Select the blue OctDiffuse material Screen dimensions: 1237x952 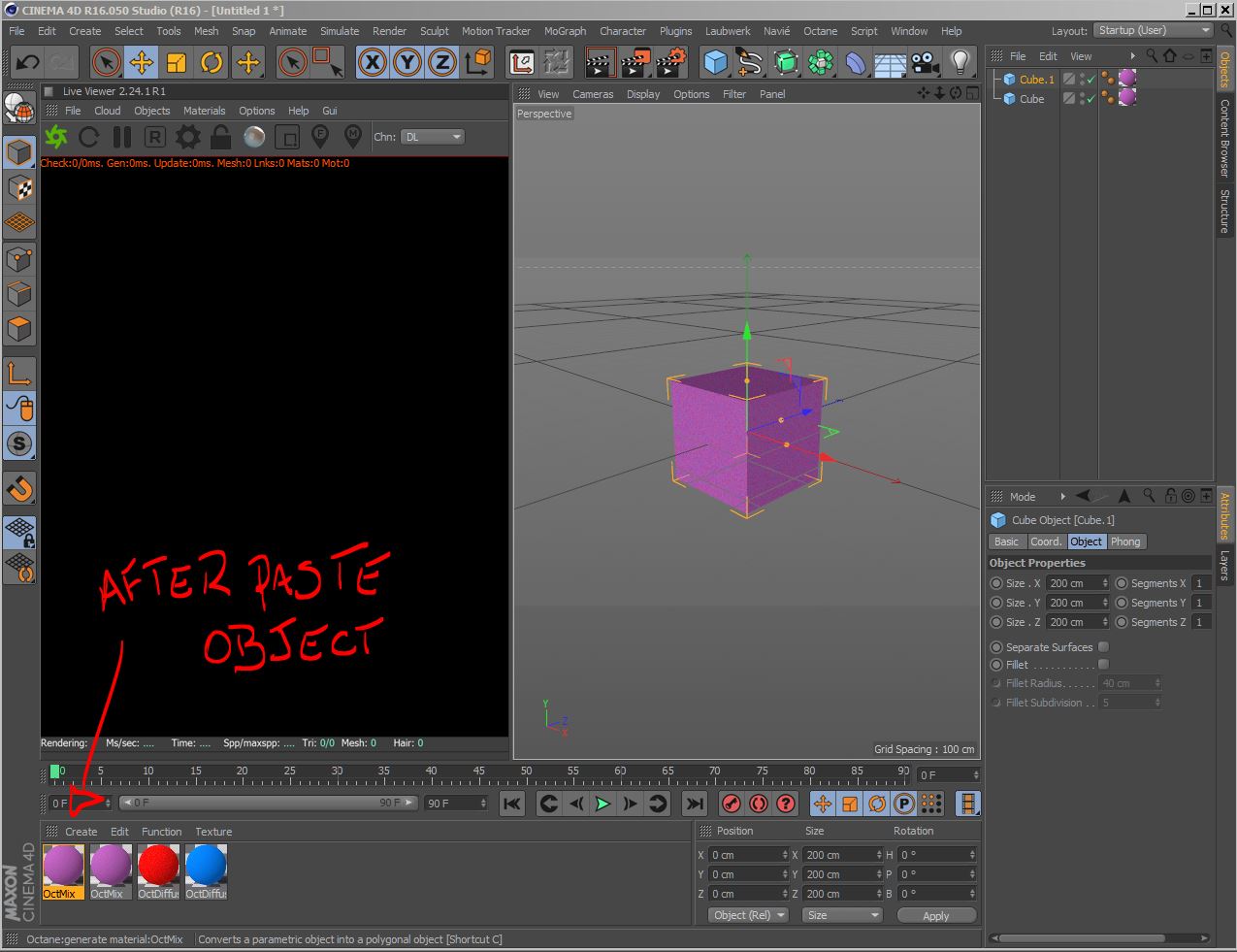coord(206,871)
